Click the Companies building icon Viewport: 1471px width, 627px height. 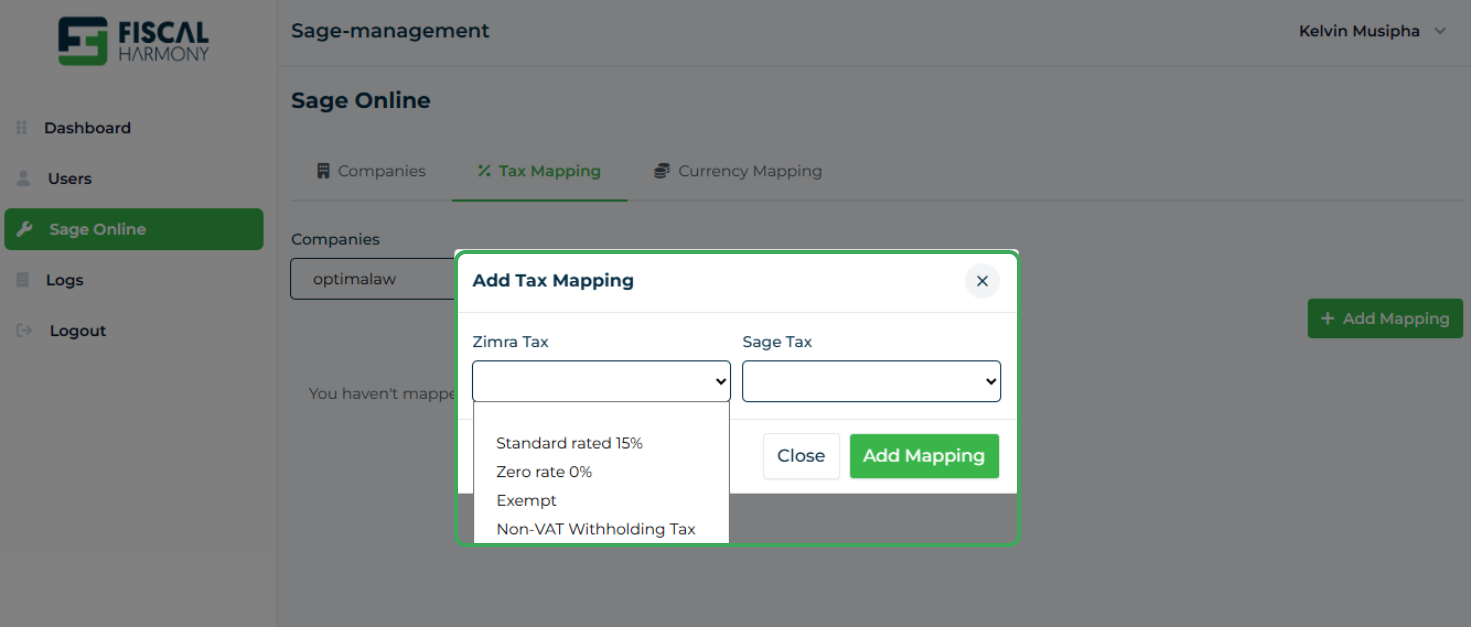point(323,171)
